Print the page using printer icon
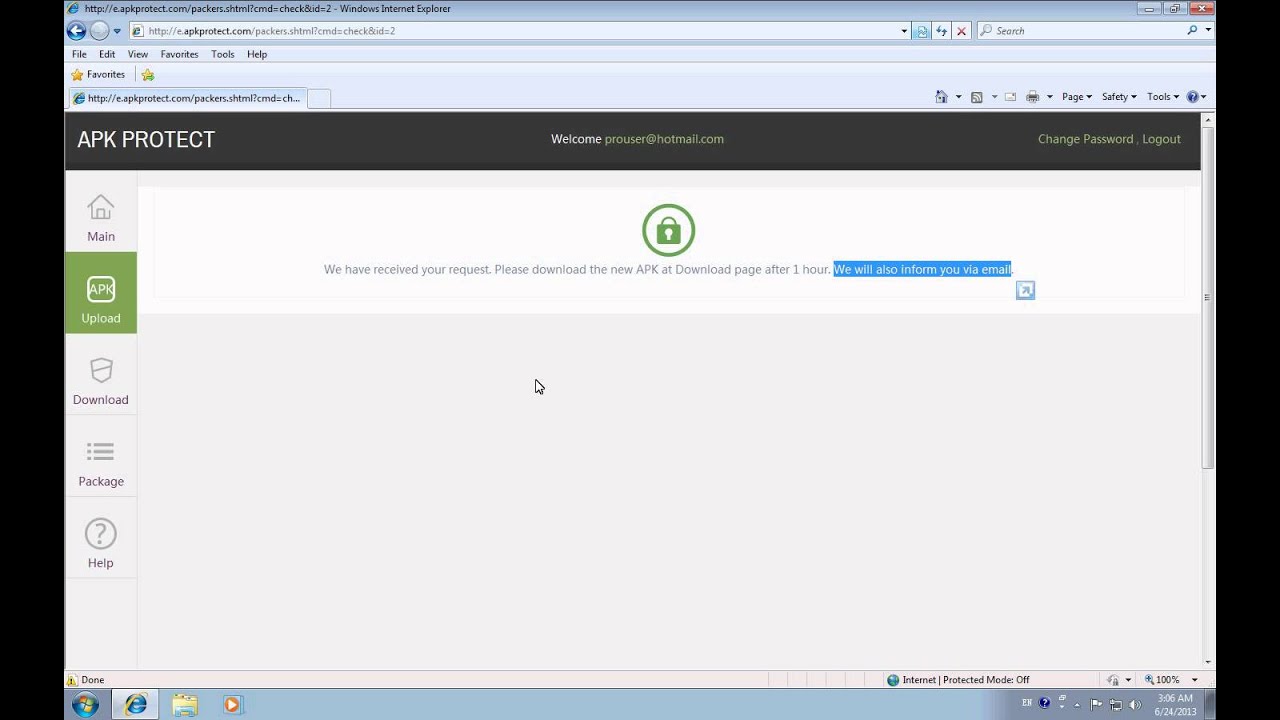 1033,97
